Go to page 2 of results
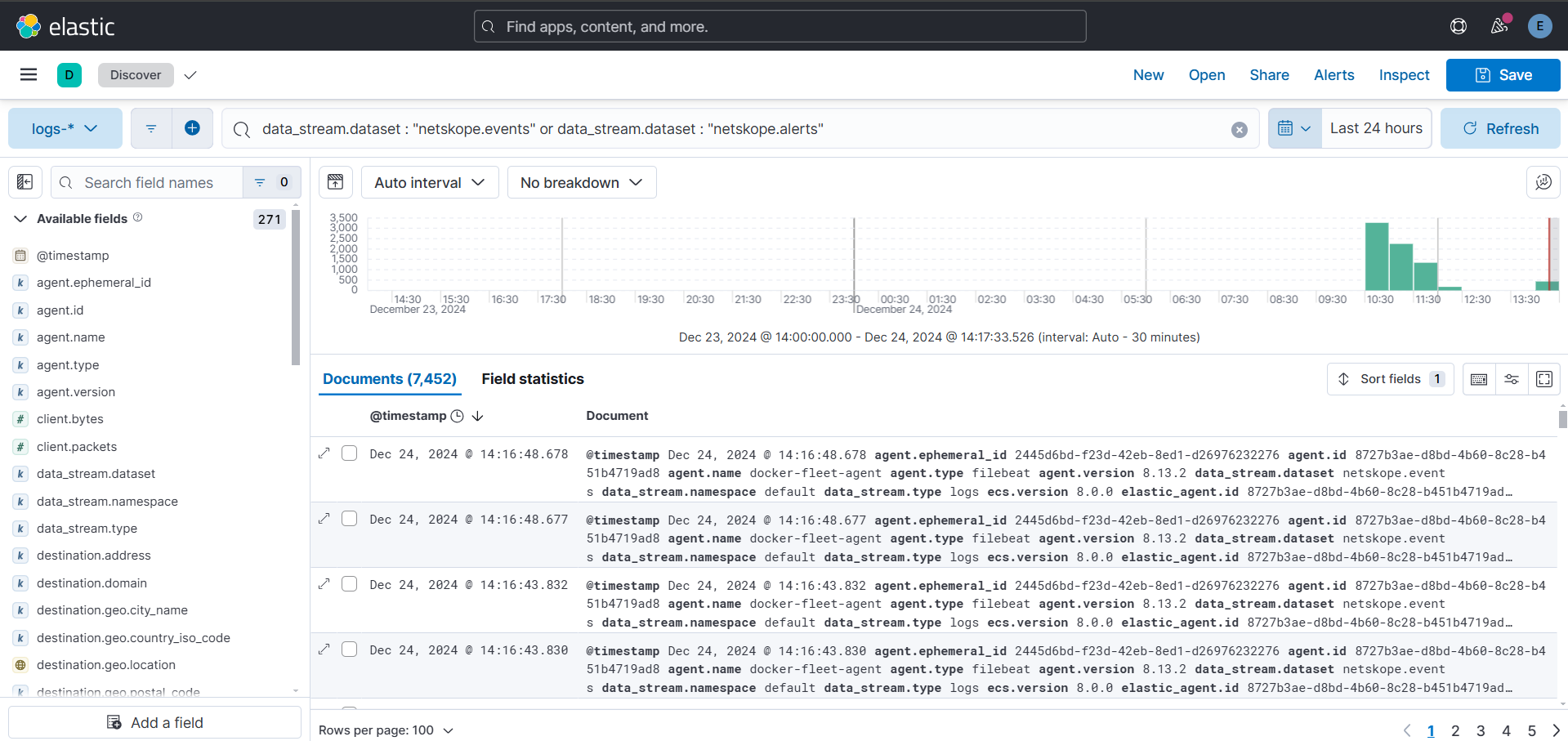This screenshot has width=1568, height=741. coord(1455,731)
